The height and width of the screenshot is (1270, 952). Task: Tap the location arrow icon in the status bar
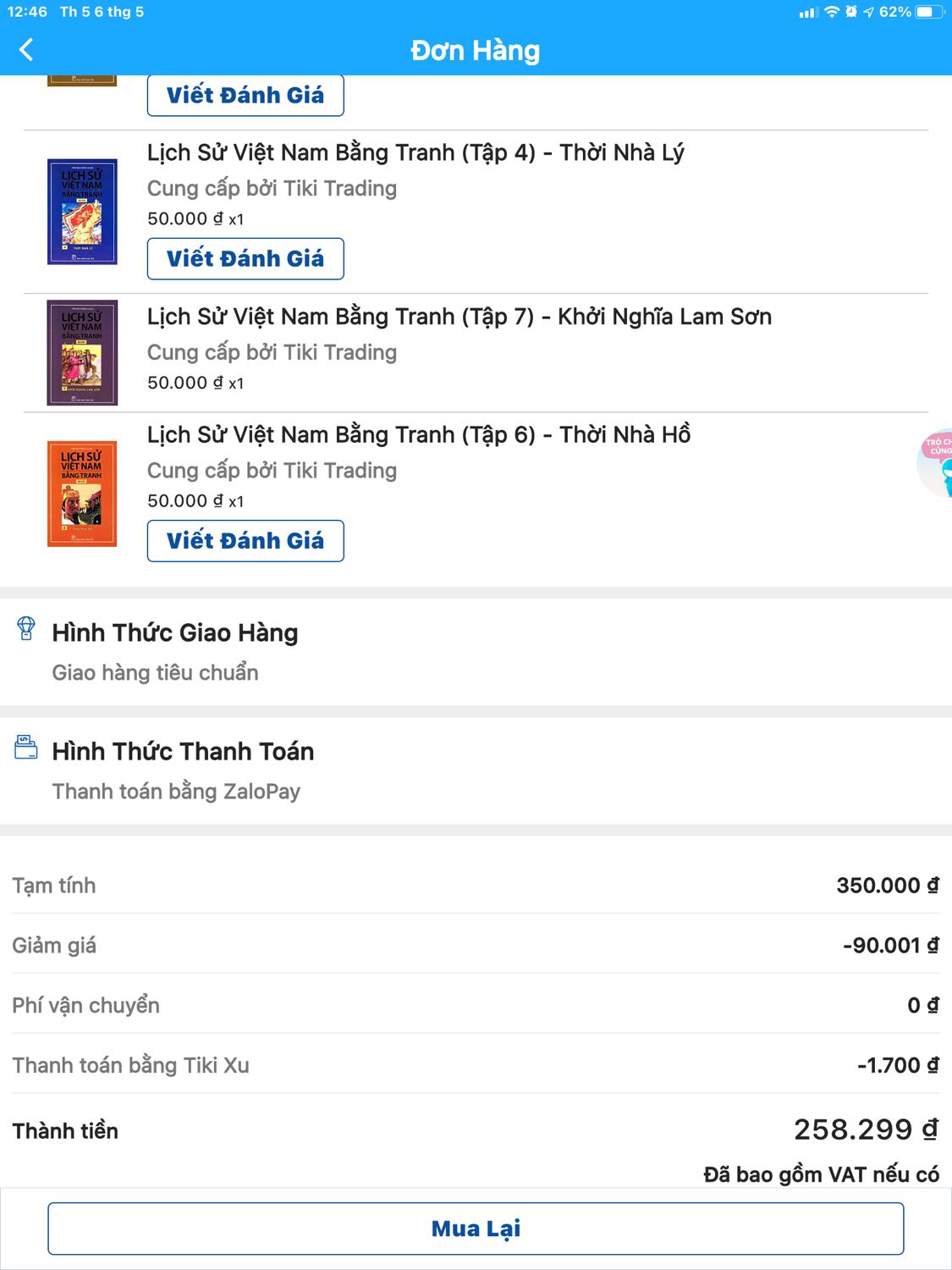(870, 11)
